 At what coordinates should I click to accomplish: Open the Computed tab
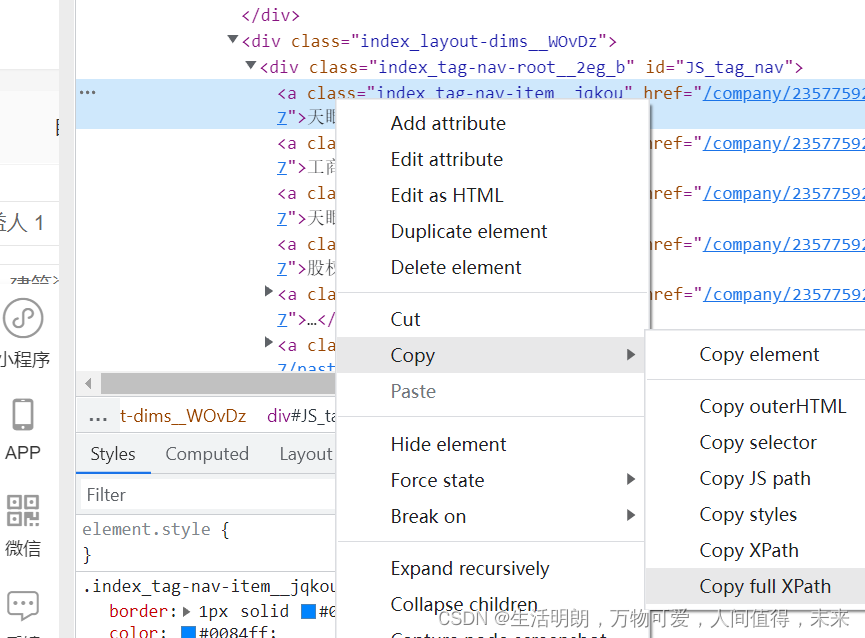click(207, 454)
